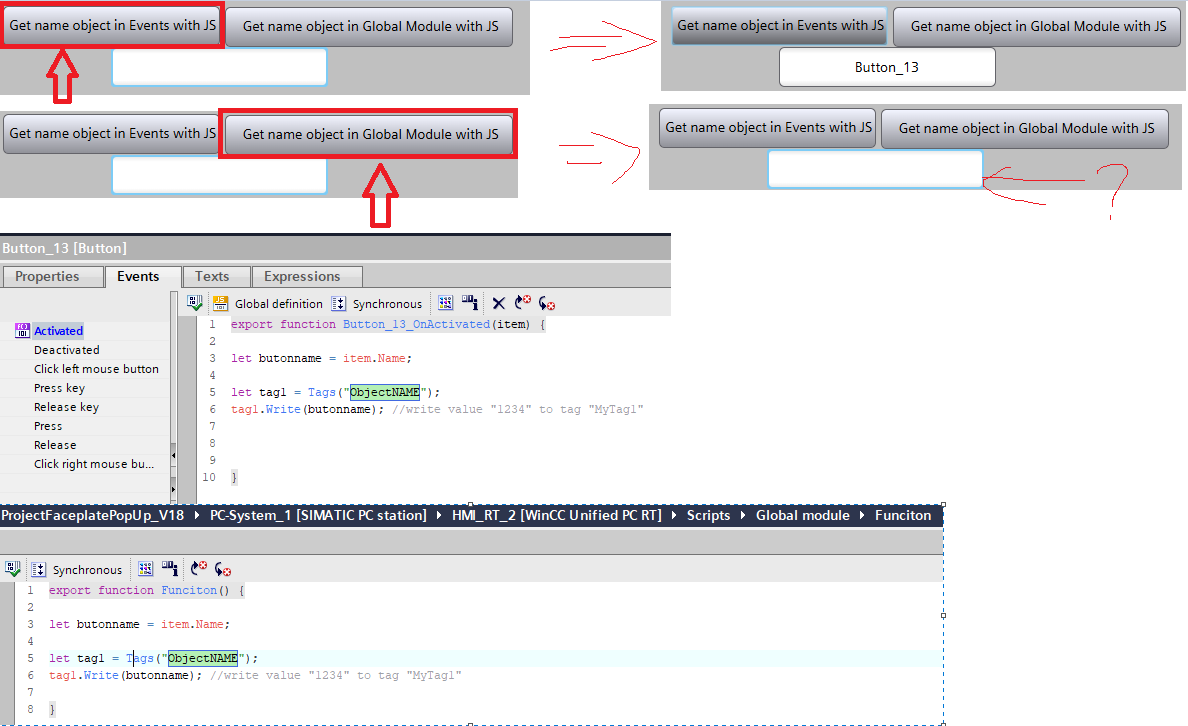Click object info icon in Button_13 script toolbar
Screen dimensions: 1188x726
tap(470, 303)
